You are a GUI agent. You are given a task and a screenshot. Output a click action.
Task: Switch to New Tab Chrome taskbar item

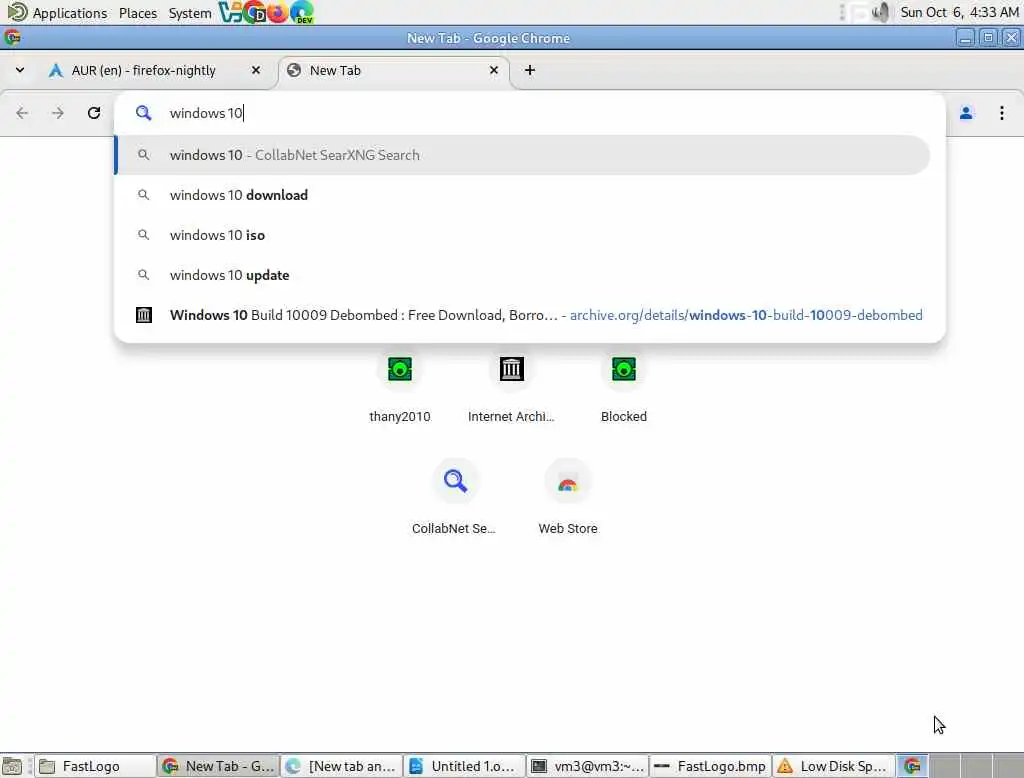pyautogui.click(x=218, y=766)
